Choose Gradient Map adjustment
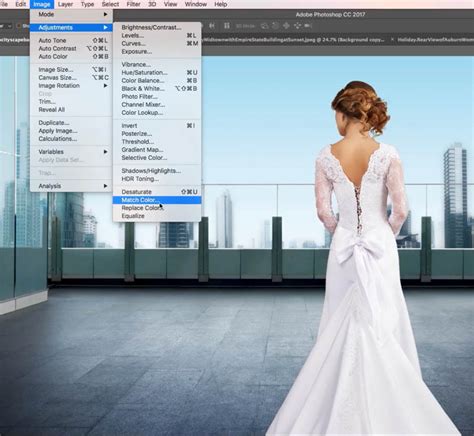Viewport: 474px width, 436px height. click(157, 150)
